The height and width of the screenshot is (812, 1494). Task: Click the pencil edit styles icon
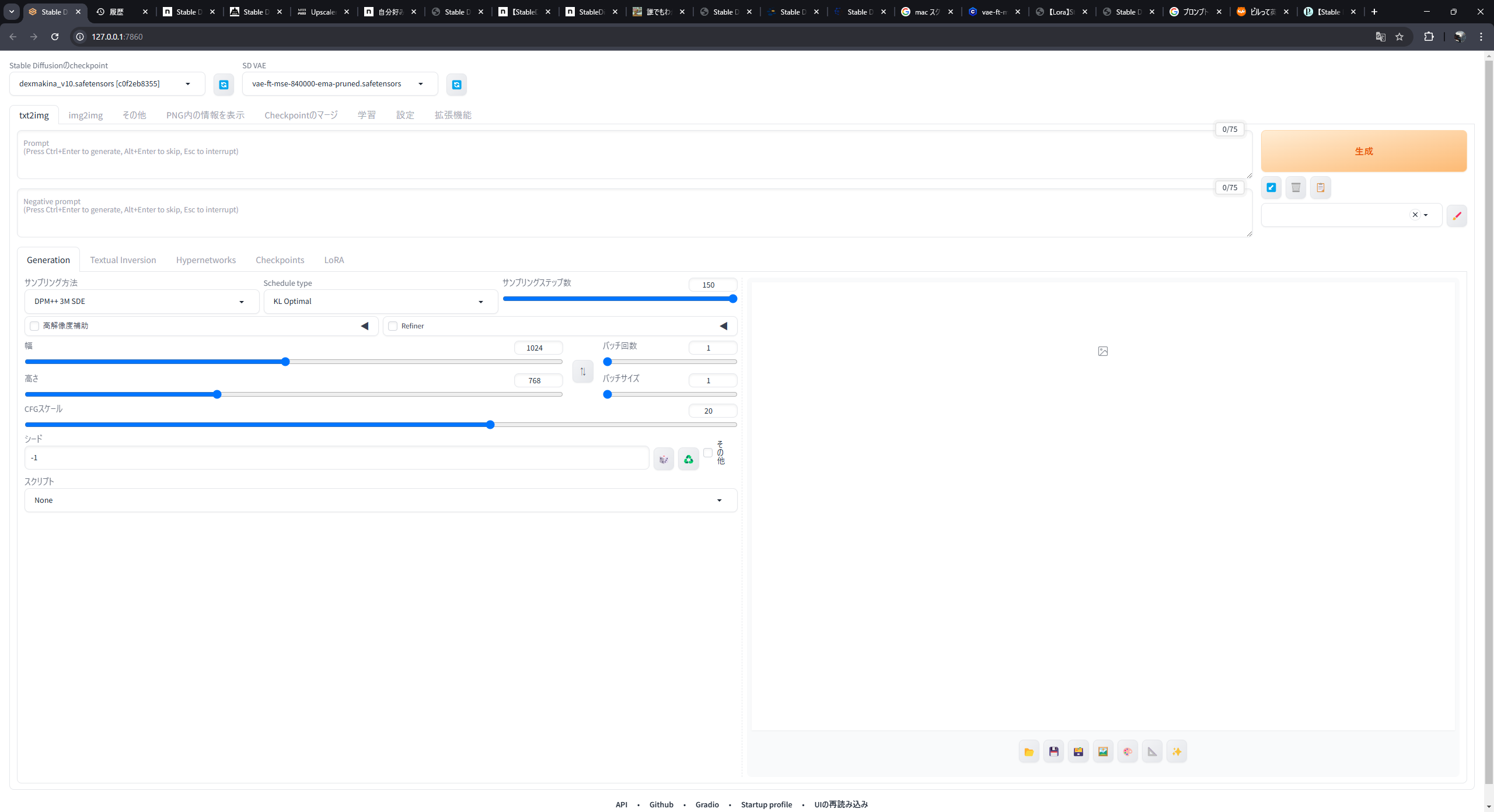[1457, 215]
